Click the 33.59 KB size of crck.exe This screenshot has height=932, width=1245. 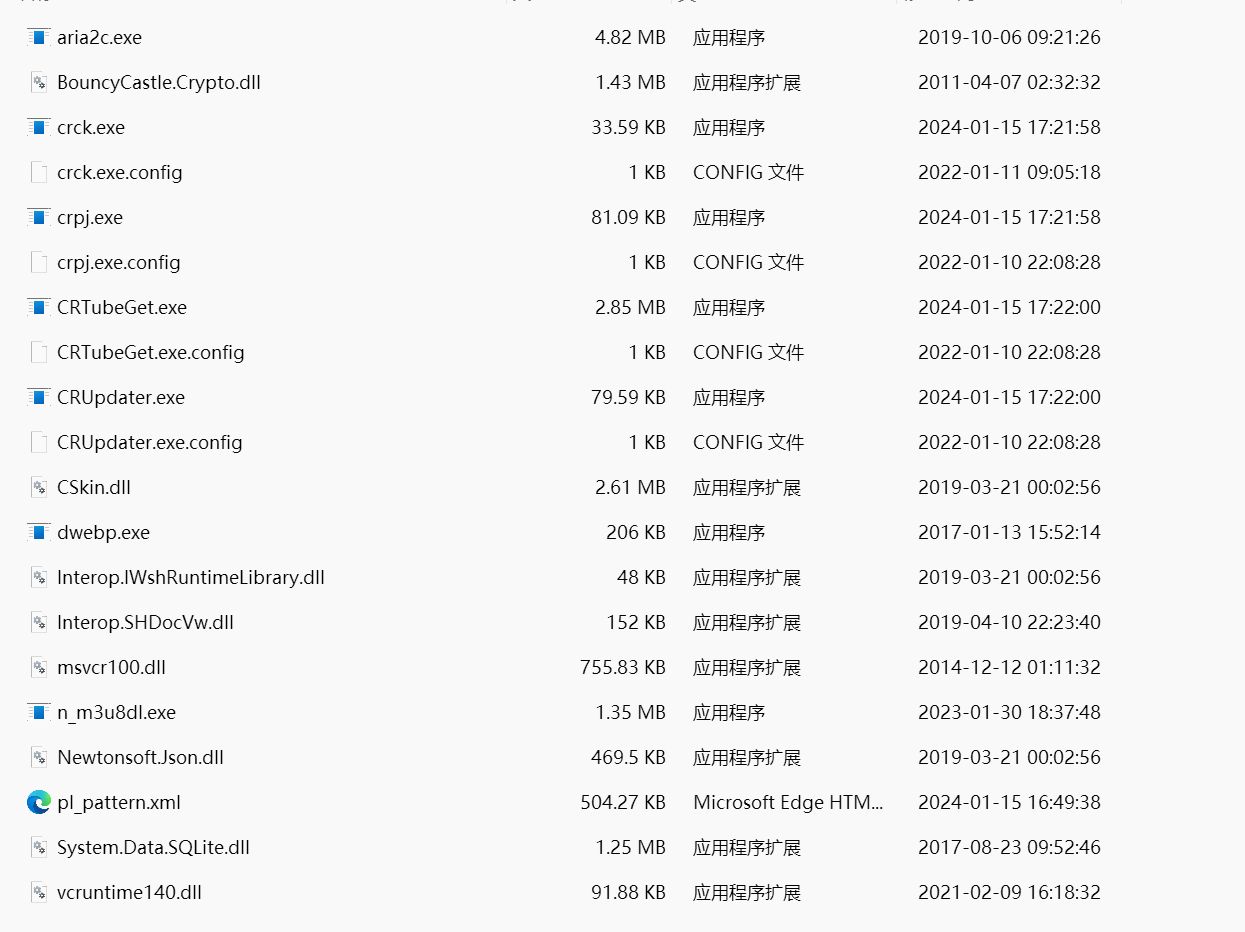(628, 128)
